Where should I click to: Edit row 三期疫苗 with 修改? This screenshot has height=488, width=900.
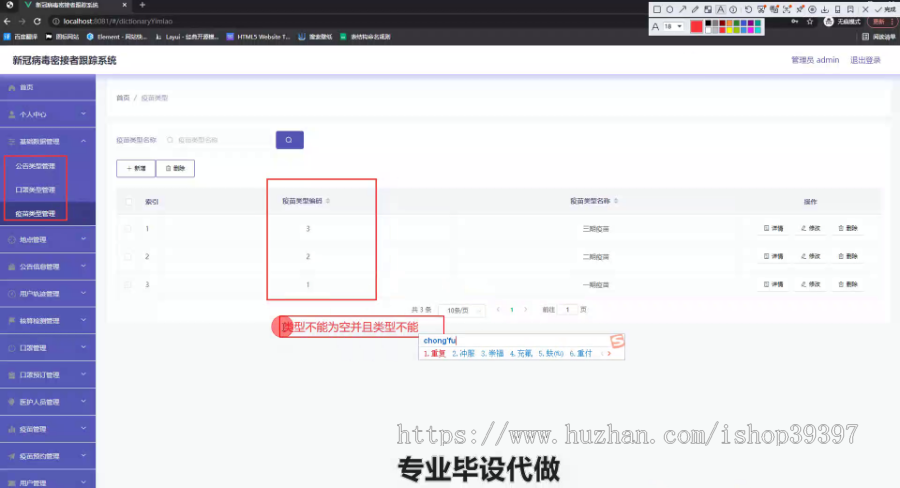(x=810, y=228)
